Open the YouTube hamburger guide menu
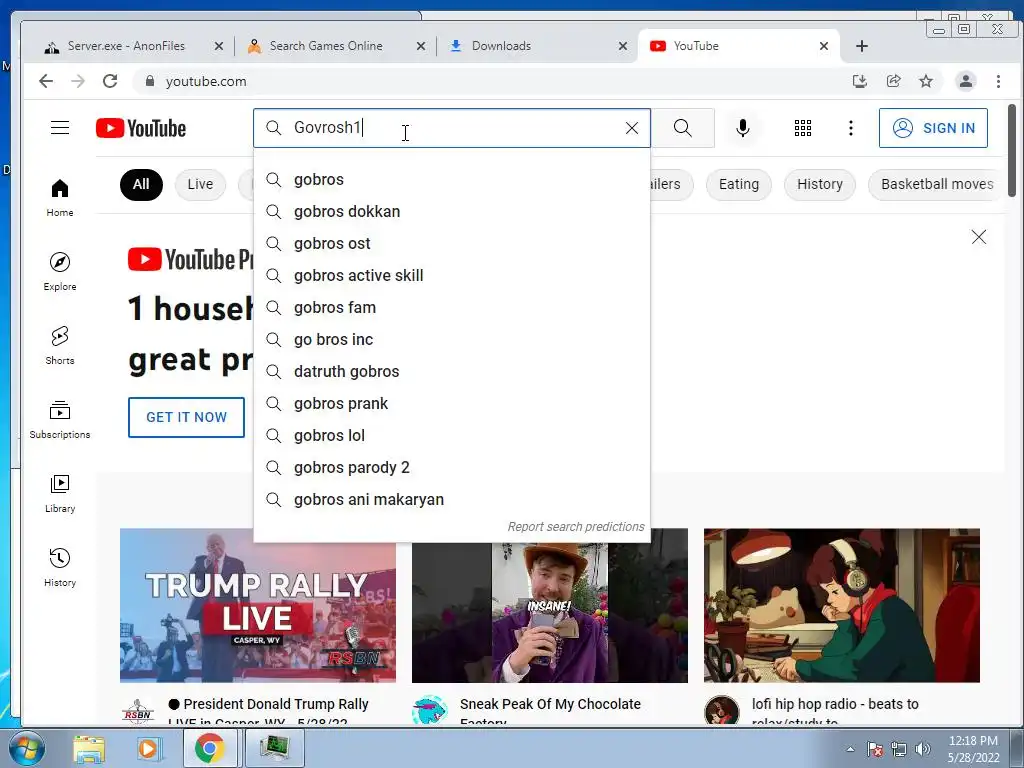Image resolution: width=1024 pixels, height=768 pixels. [60, 127]
